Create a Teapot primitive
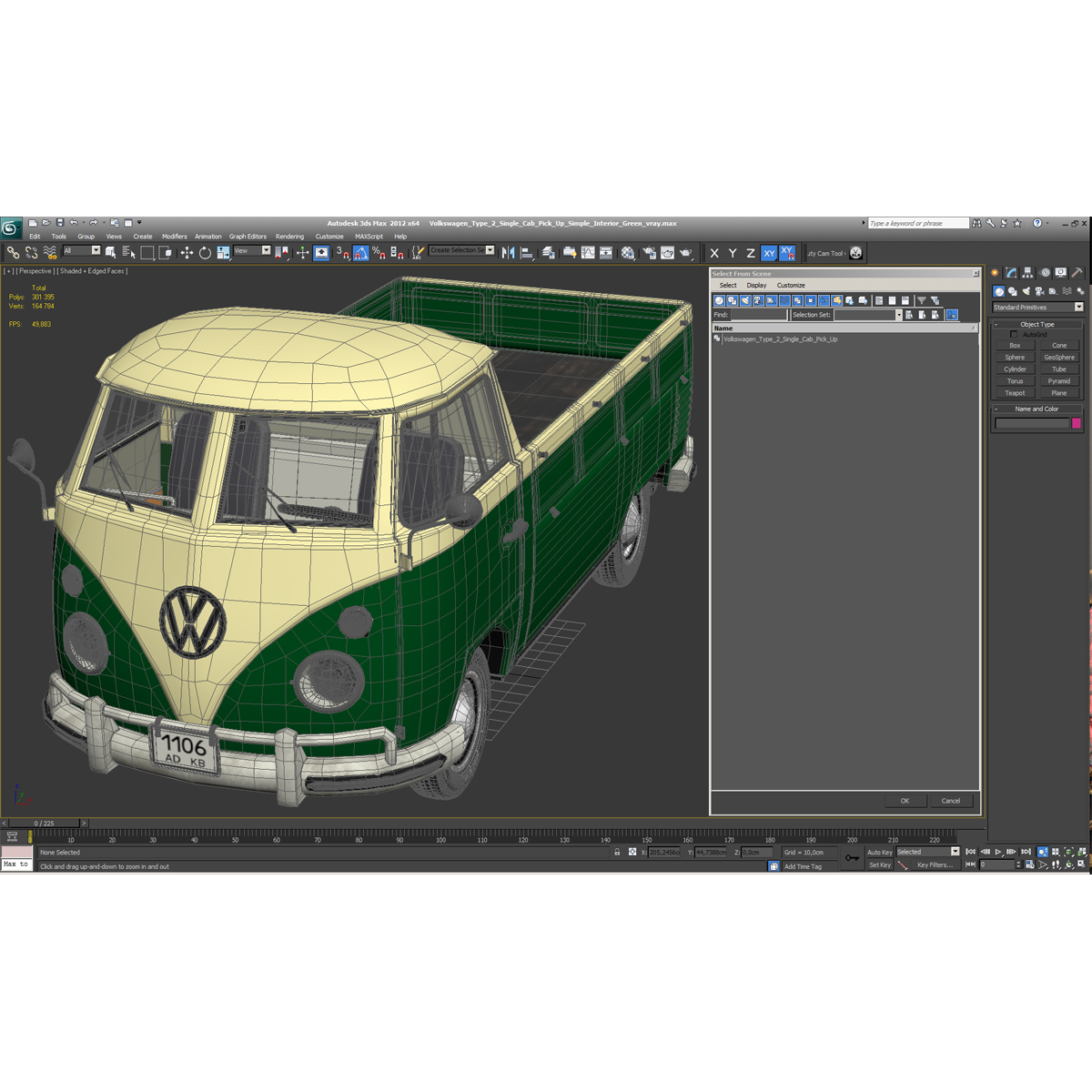1092x1092 pixels. coord(1015,393)
